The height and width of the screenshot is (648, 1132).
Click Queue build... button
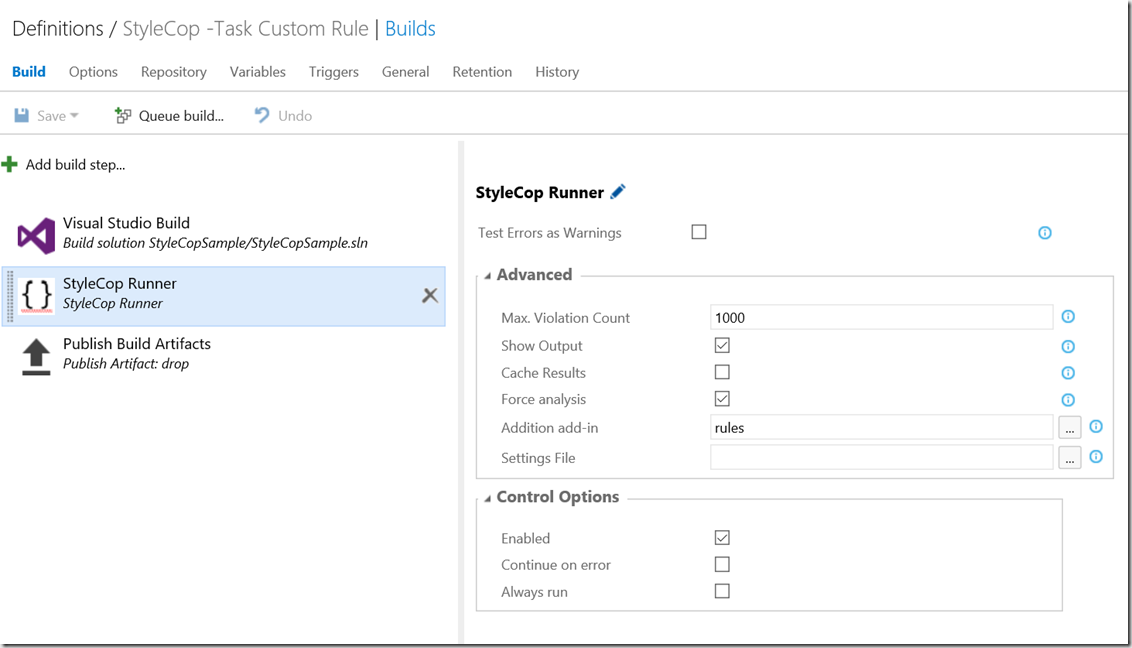[170, 115]
